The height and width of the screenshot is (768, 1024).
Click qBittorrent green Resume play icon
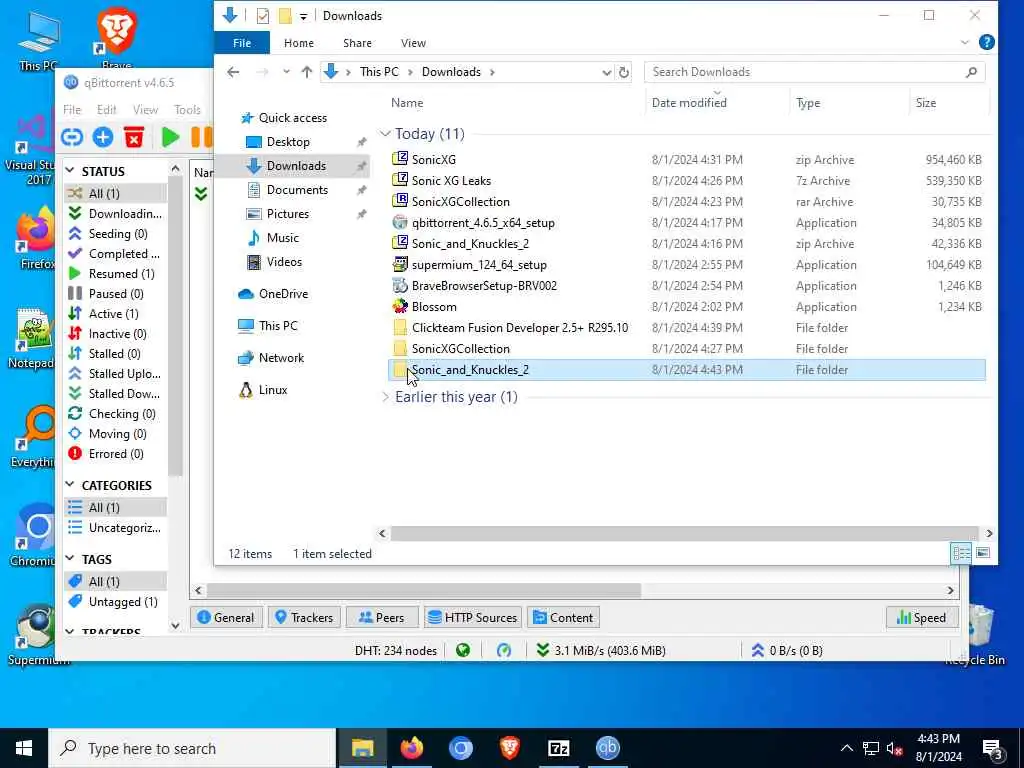(170, 137)
